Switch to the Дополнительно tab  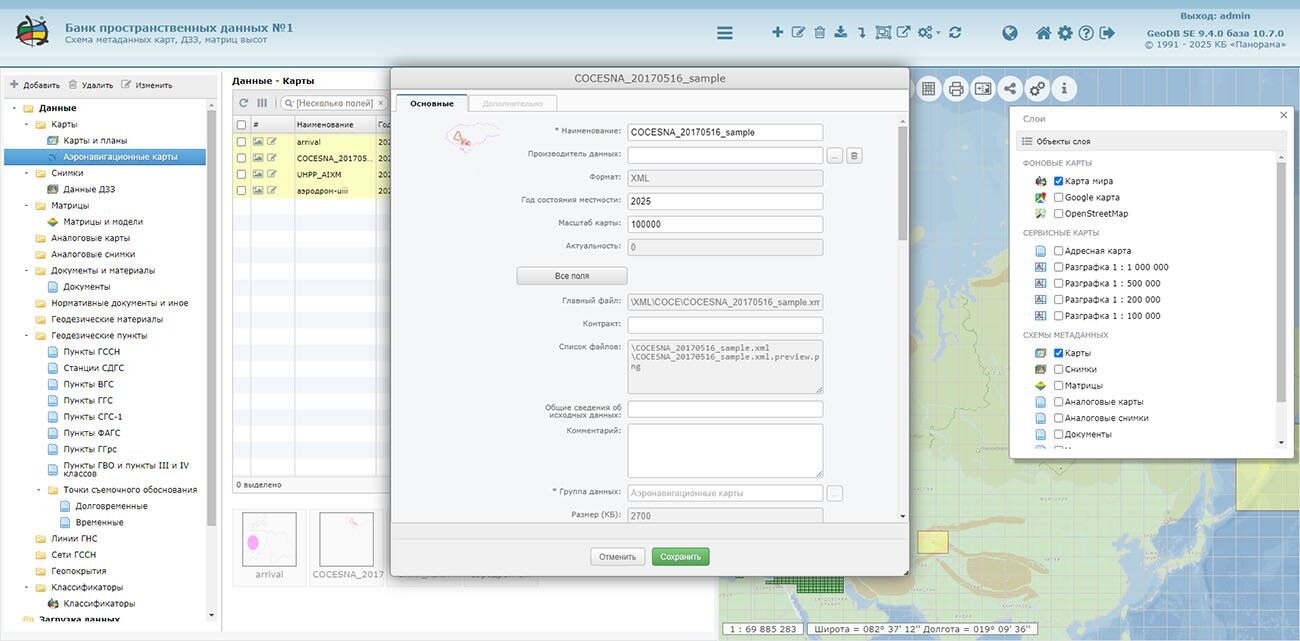pos(512,103)
